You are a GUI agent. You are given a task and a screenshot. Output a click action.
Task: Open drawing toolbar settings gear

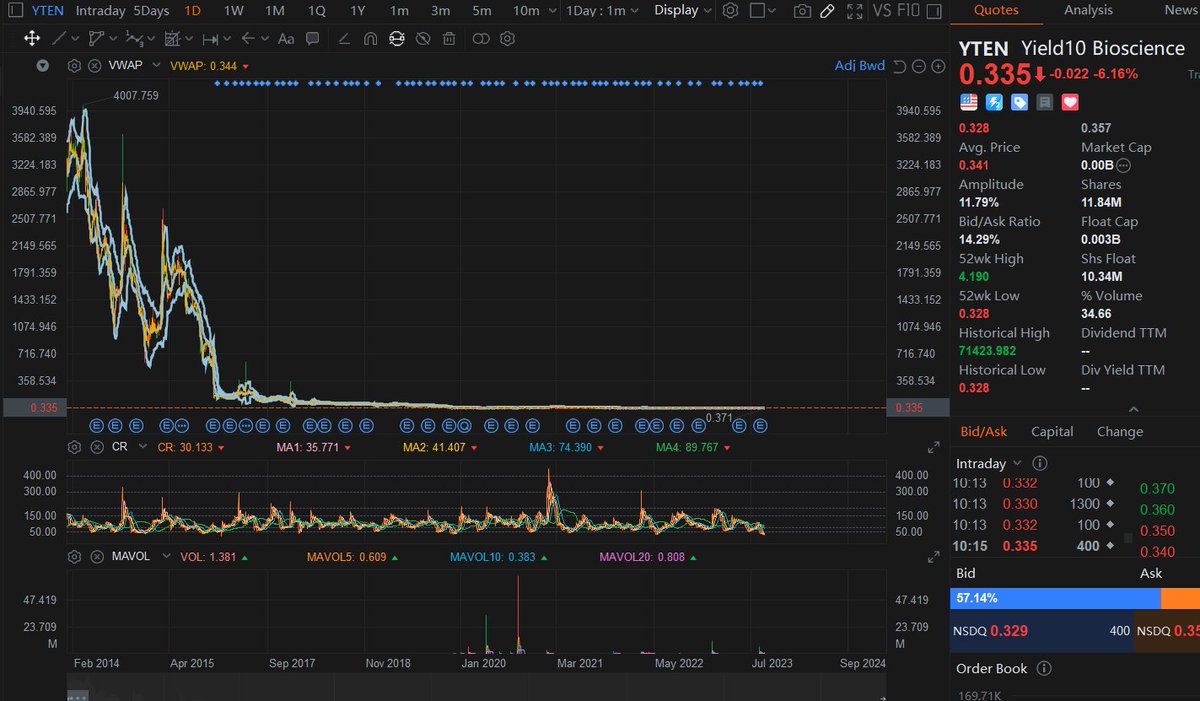[507, 39]
